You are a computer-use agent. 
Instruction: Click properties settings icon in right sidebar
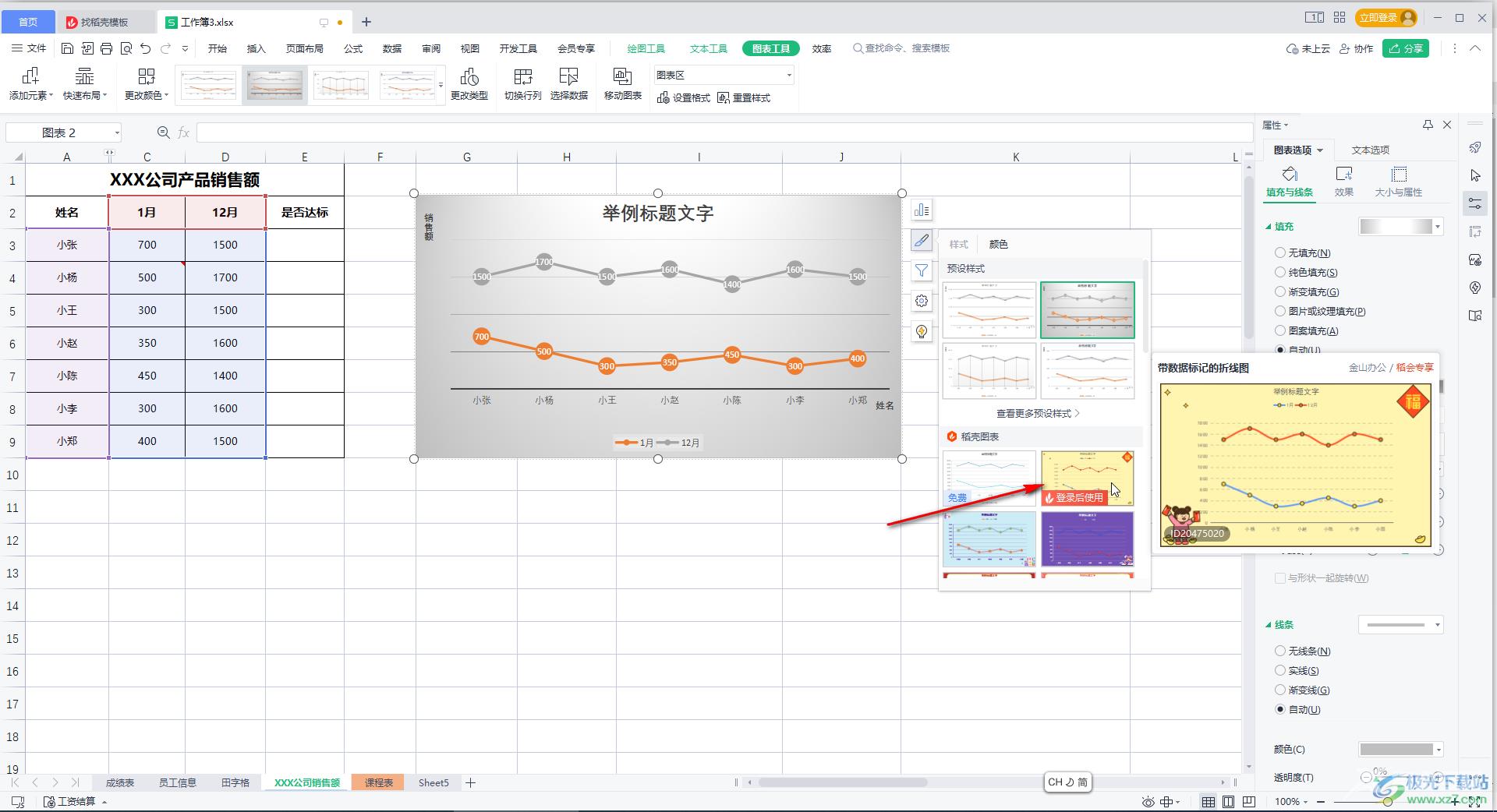point(1474,203)
